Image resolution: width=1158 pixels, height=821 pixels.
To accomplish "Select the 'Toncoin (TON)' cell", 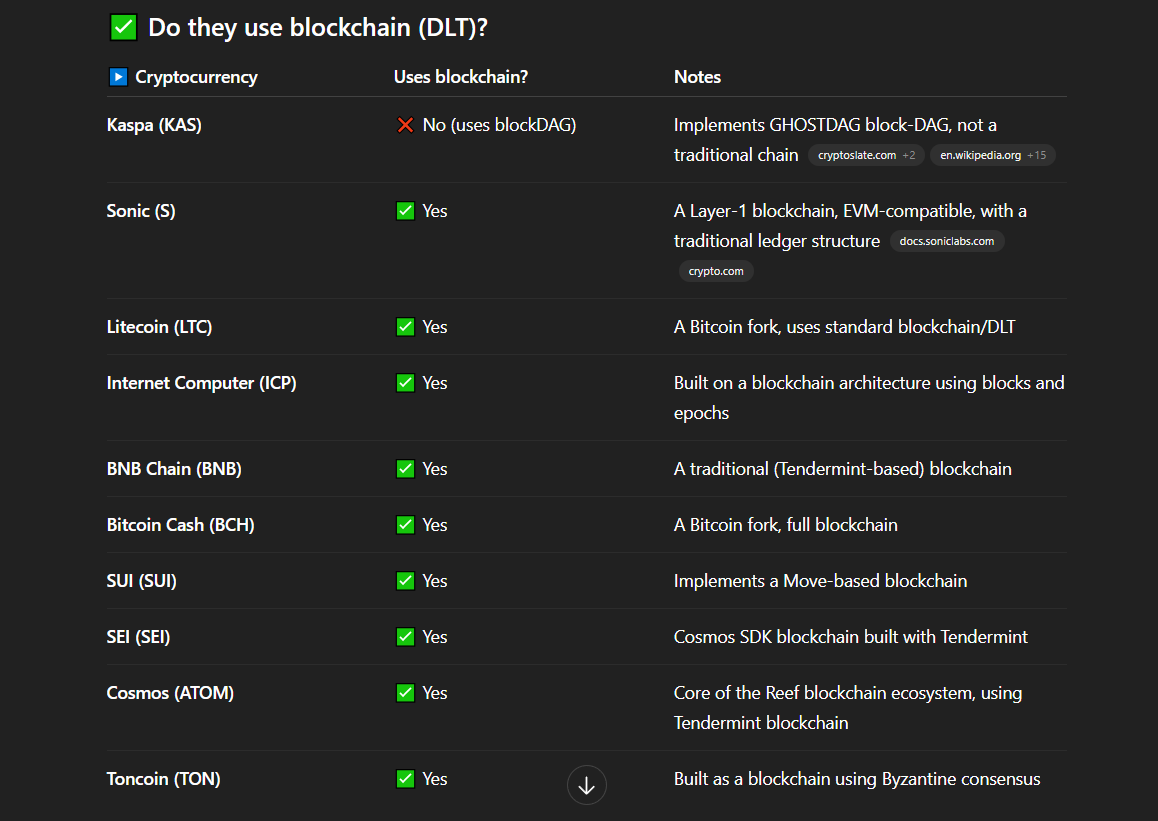I will pos(163,779).
